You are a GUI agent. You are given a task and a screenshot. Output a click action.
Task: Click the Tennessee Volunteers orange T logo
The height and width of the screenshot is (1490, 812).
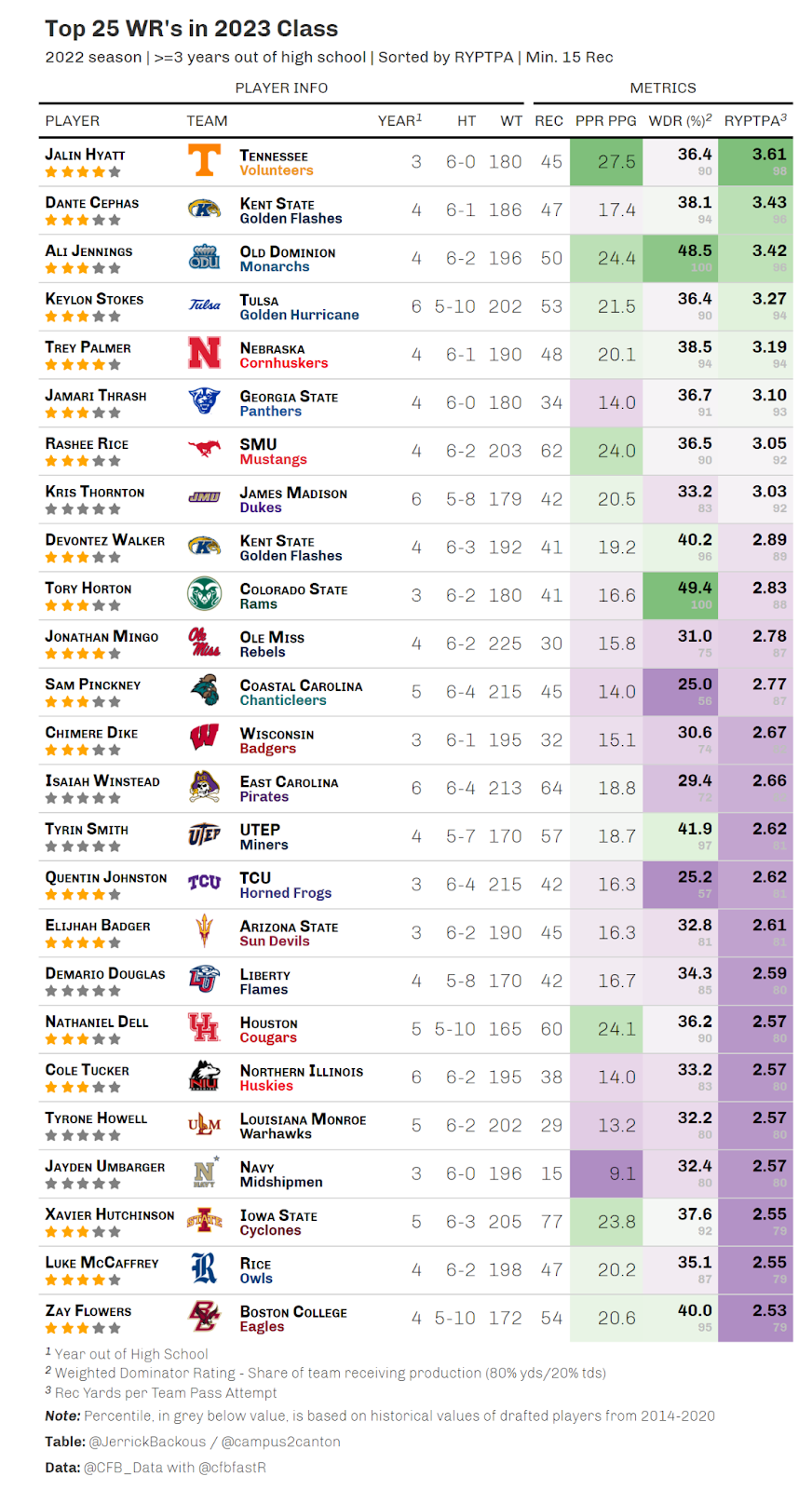click(204, 161)
